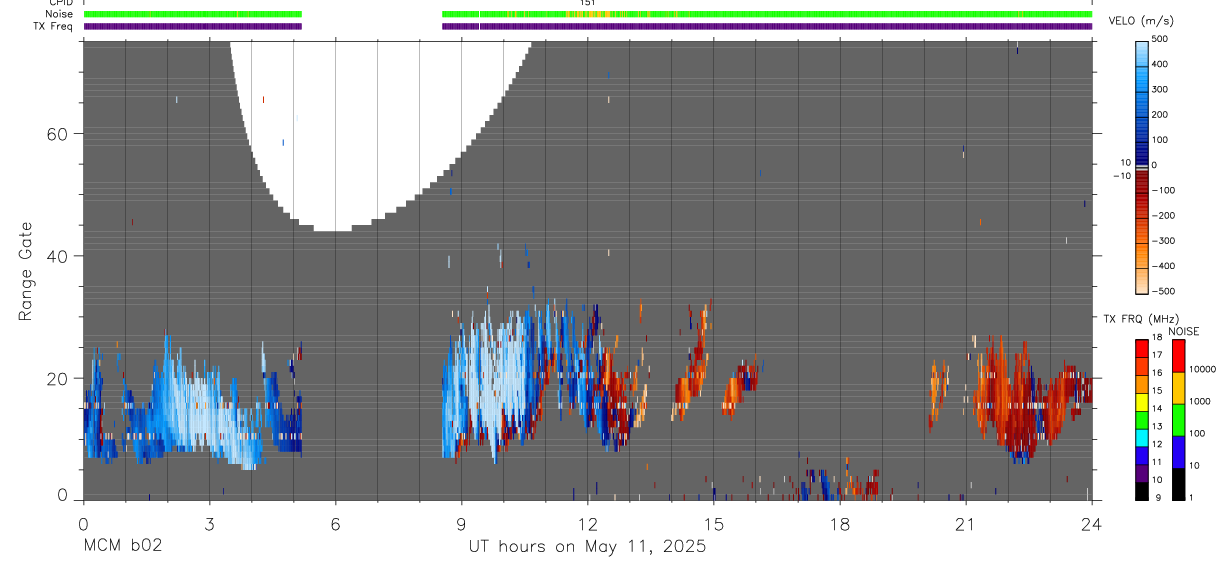Click the "Range Gate" y-axis title
1228x567 pixels.
click(x=27, y=271)
